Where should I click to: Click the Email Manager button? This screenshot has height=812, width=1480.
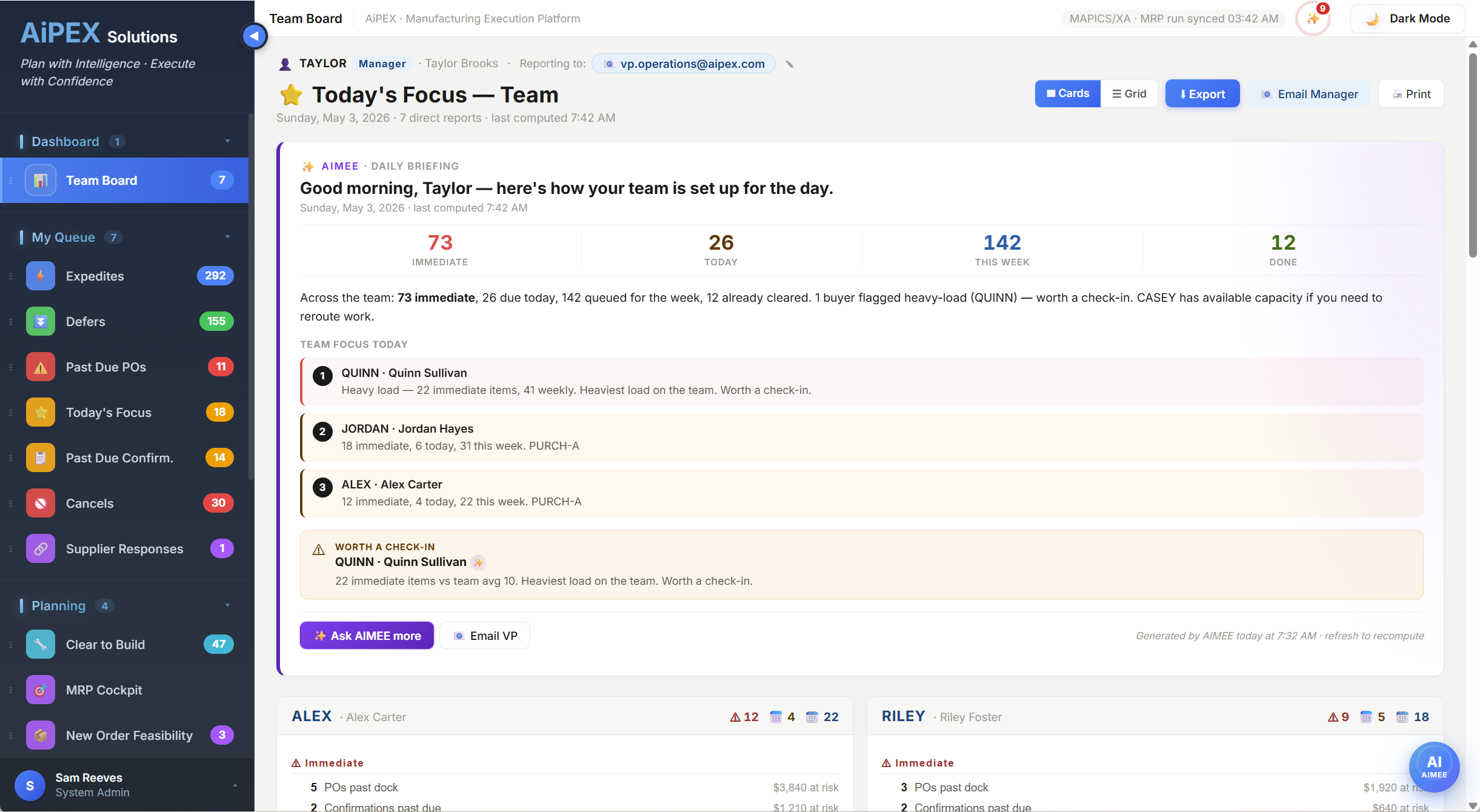coord(1309,94)
